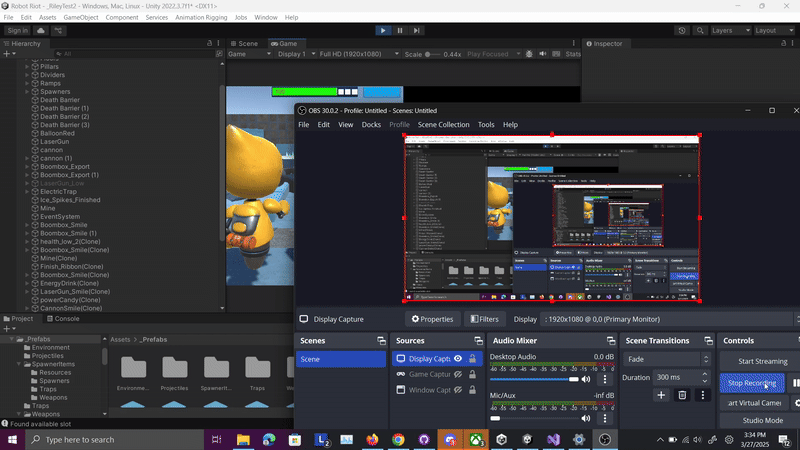Screen dimensions: 800x450
Task: Open the Fade transition dropdown
Action: 666,359
